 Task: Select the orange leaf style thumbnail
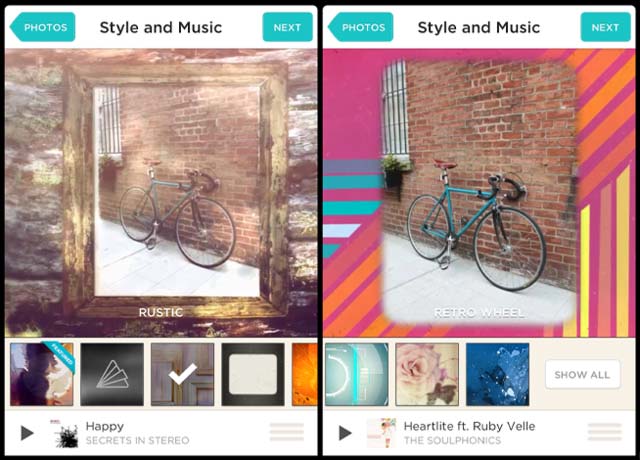pos(305,374)
